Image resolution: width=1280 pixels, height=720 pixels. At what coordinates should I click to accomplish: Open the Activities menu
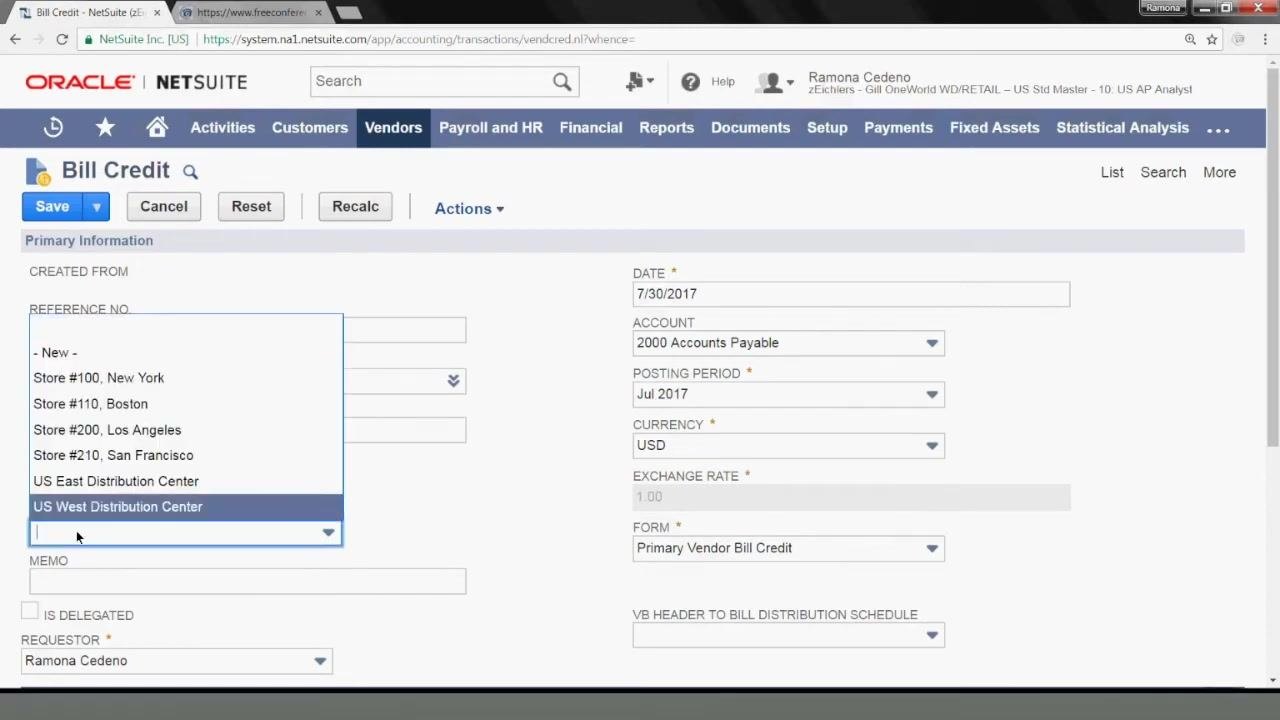(222, 128)
